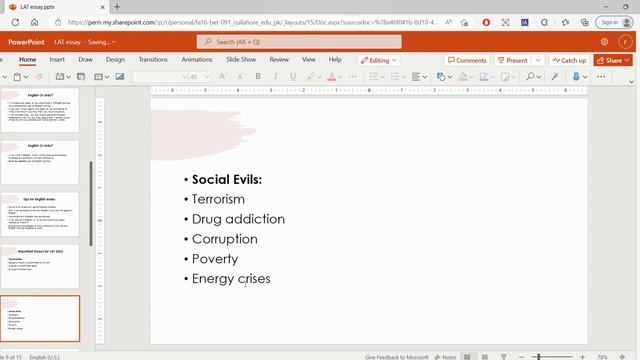
Task: Refresh the browser page
Action: [15, 22]
